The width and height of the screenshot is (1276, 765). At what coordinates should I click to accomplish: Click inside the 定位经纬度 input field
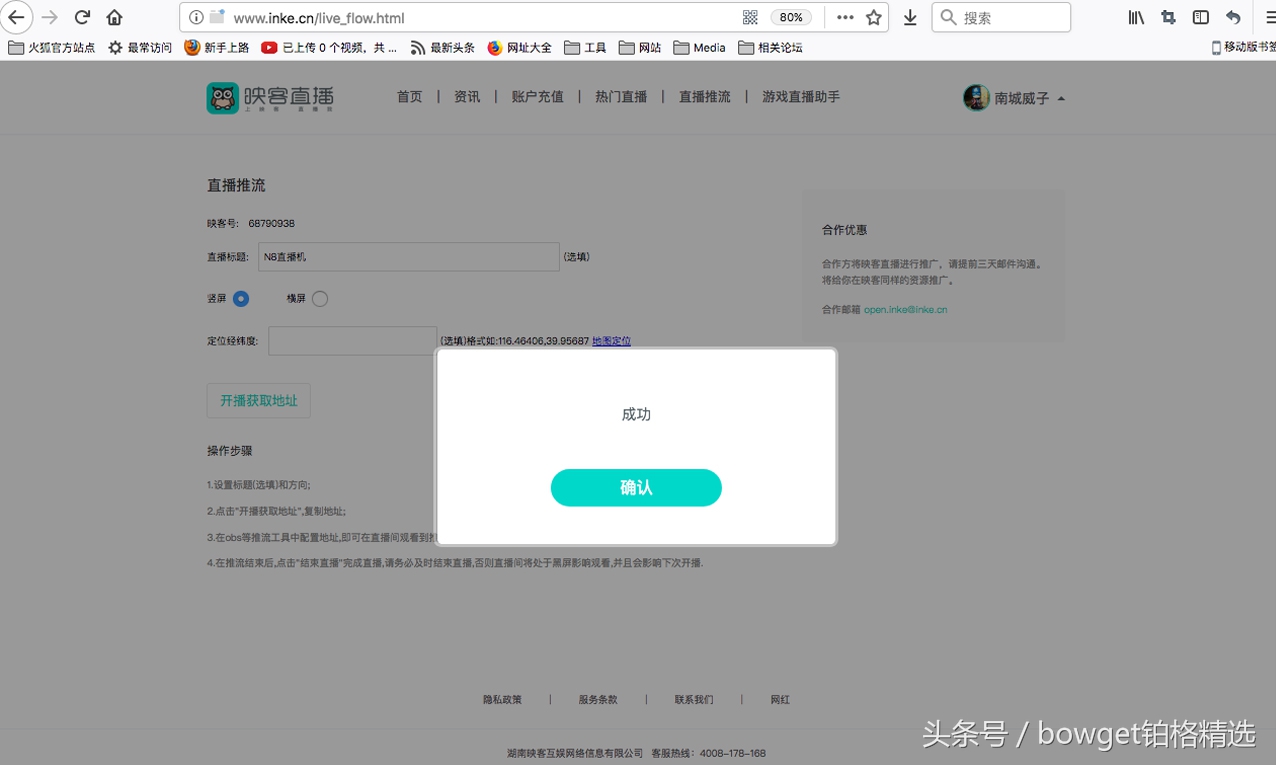(x=350, y=340)
